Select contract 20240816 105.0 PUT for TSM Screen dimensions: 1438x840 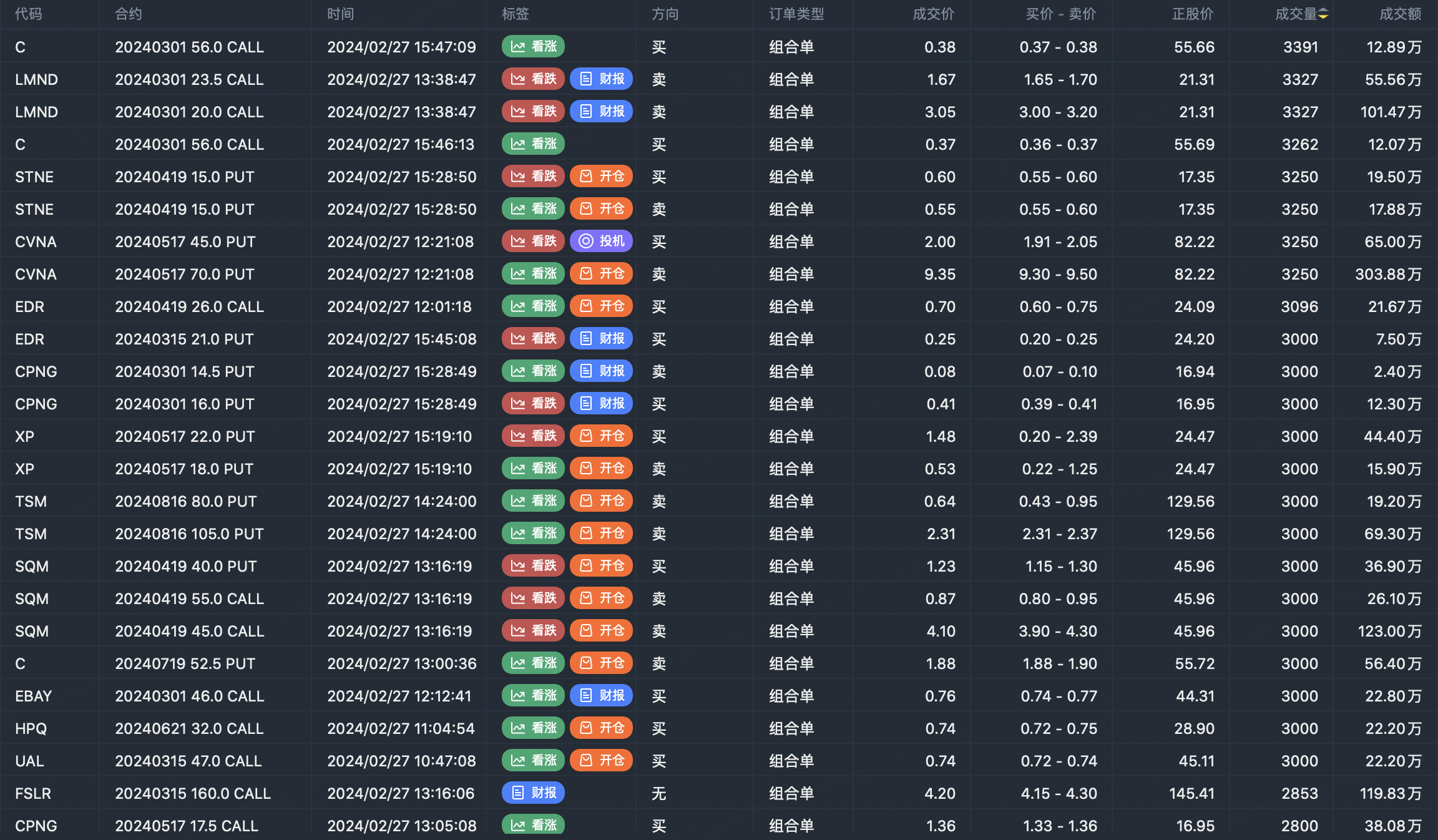click(189, 534)
